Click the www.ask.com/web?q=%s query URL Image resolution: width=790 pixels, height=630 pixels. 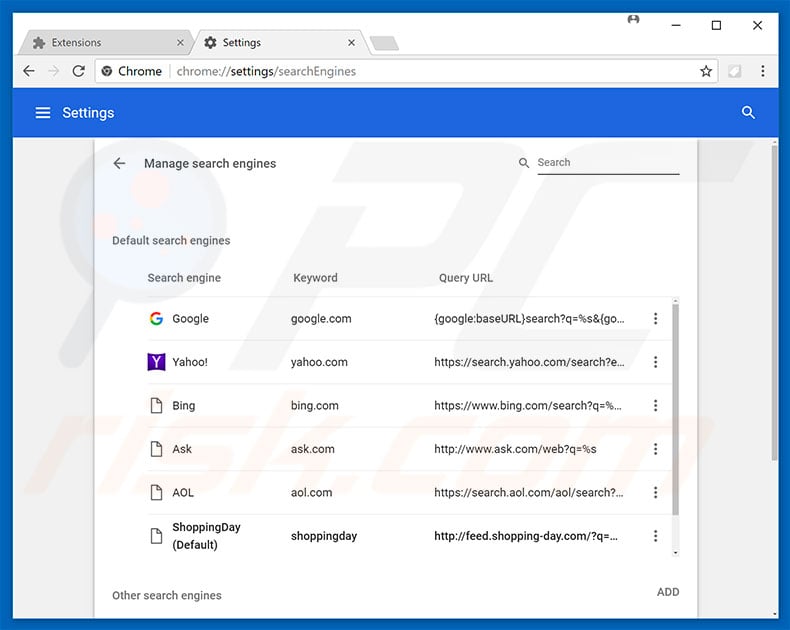pyautogui.click(x=515, y=449)
